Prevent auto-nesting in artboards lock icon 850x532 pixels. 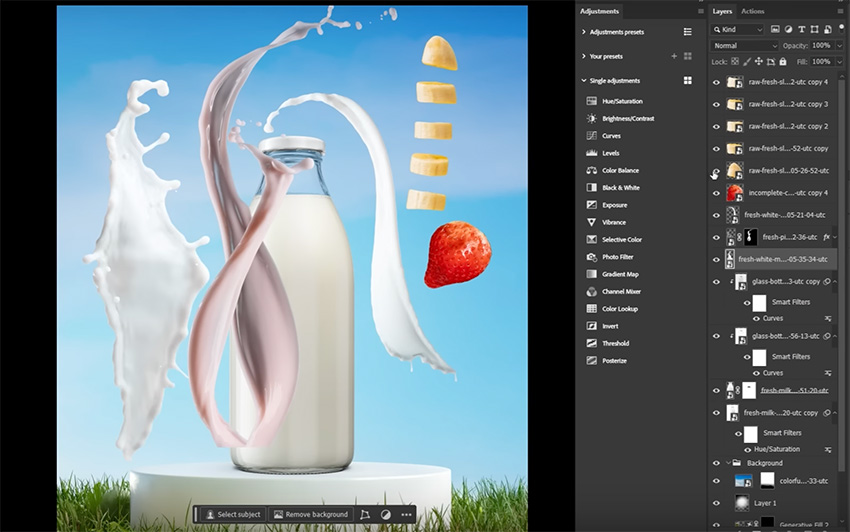(771, 62)
